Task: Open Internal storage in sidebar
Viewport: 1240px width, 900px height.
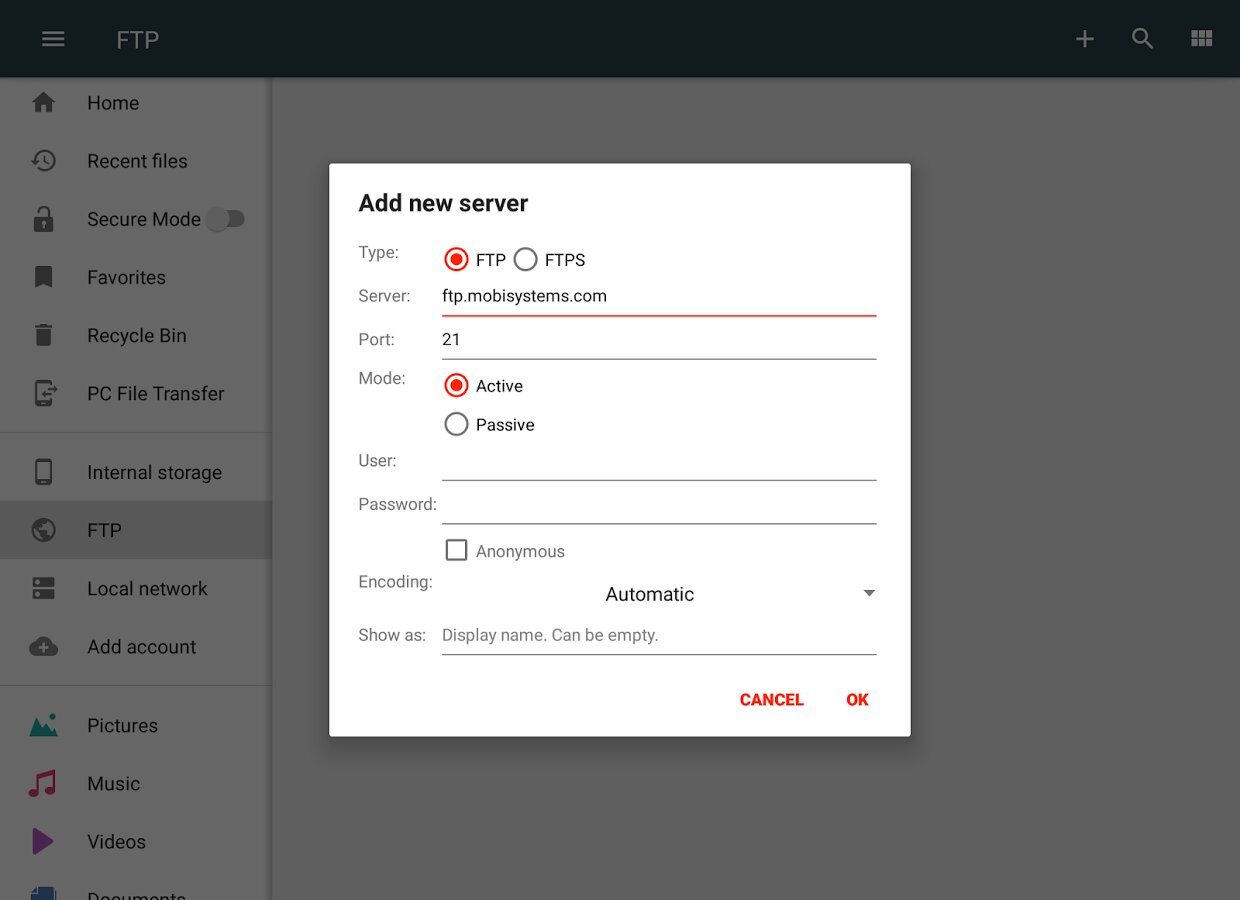Action: coord(154,472)
